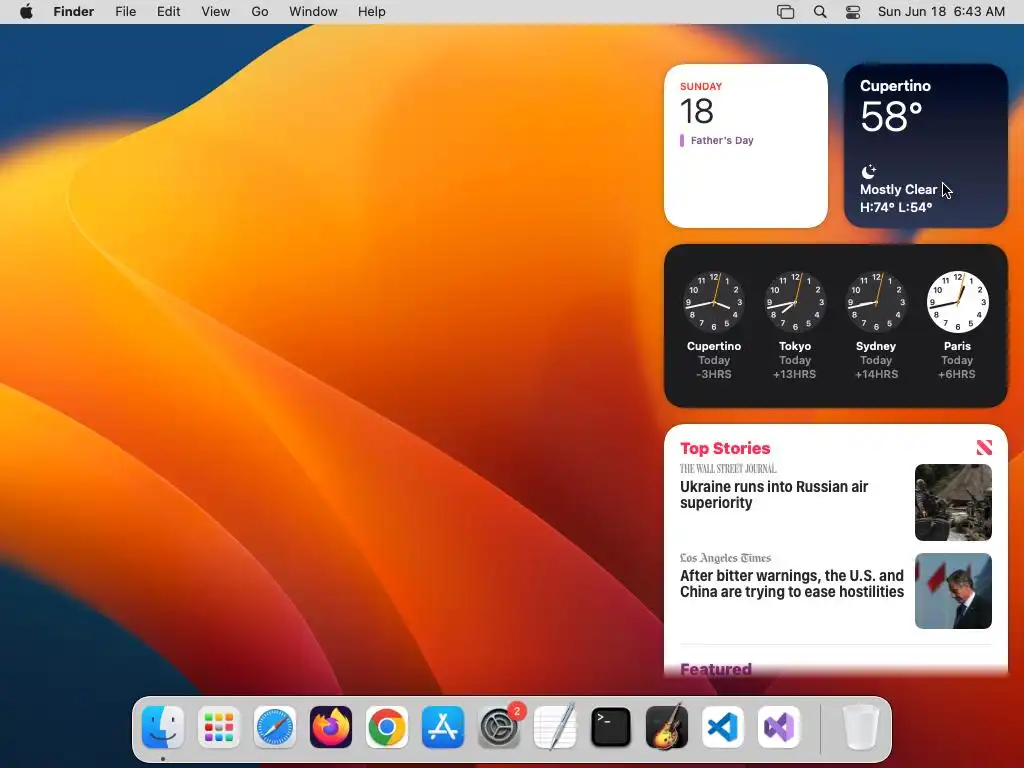Click the +6HRS offset under Paris

(957, 374)
